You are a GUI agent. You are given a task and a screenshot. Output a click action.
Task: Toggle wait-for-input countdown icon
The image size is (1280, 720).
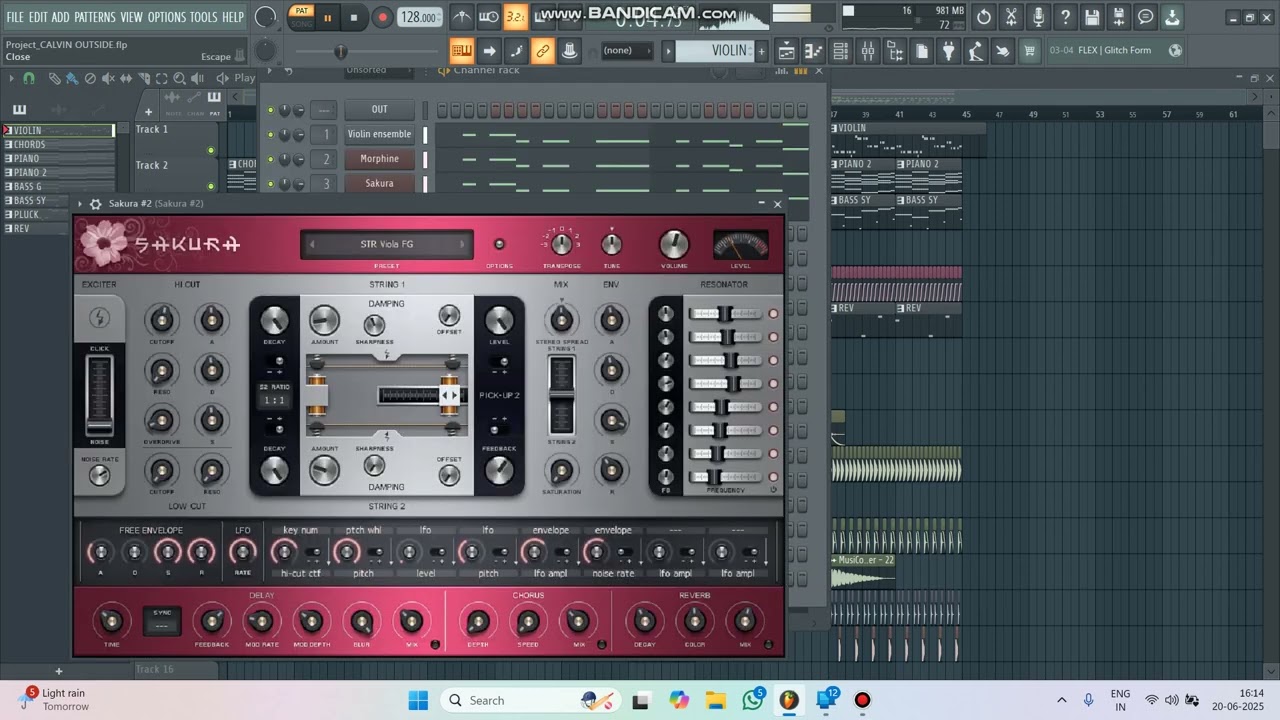pos(489,17)
